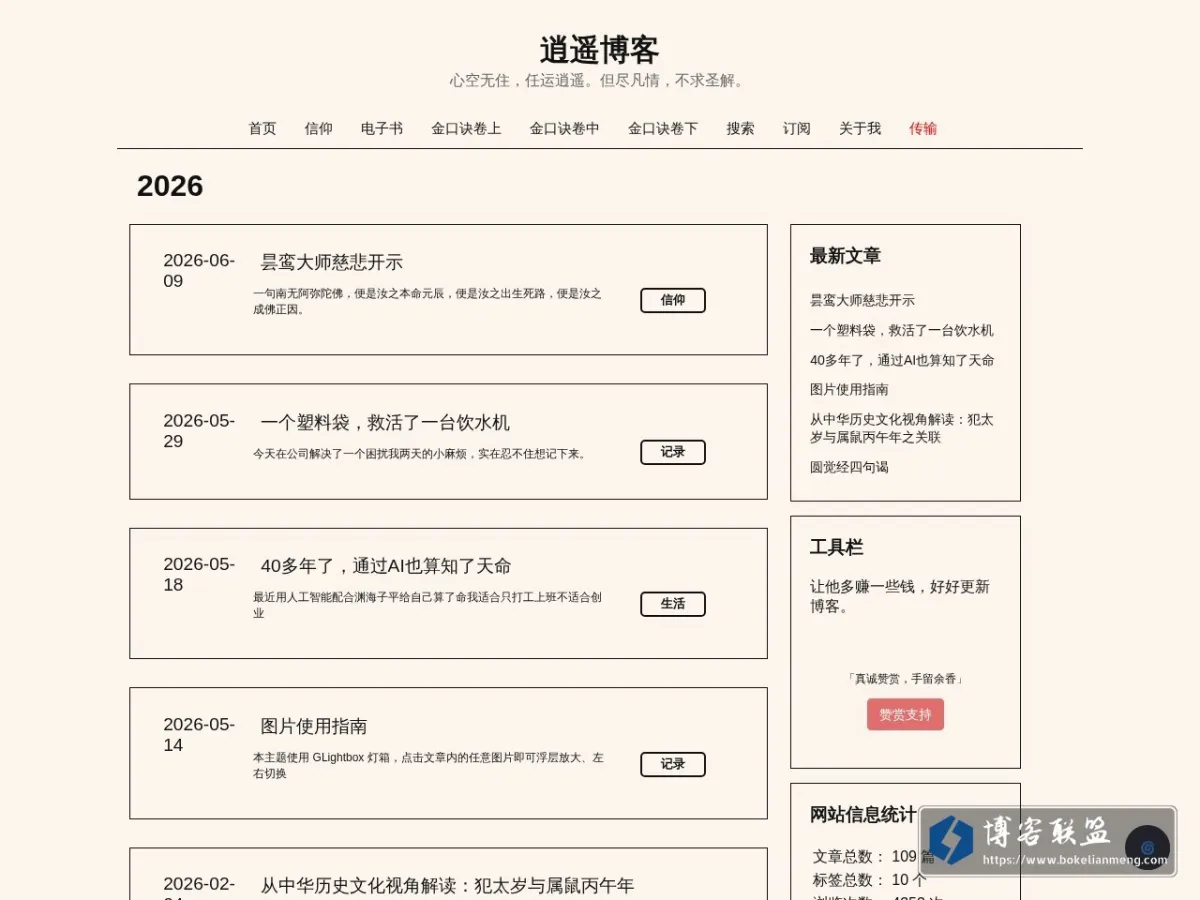The image size is (1200, 900).
Task: Click the red 赞赏支持 button
Action: [905, 714]
